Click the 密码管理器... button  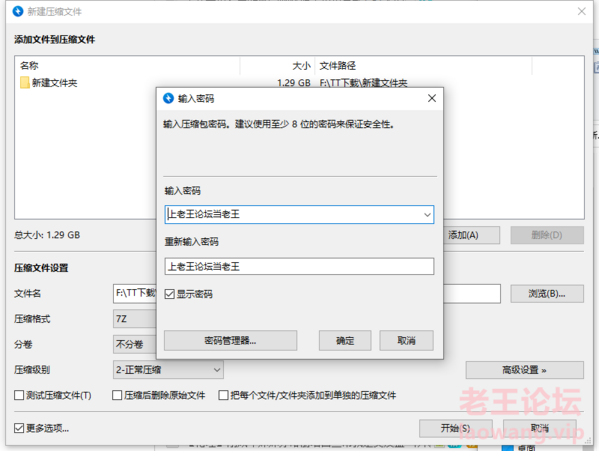[230, 340]
